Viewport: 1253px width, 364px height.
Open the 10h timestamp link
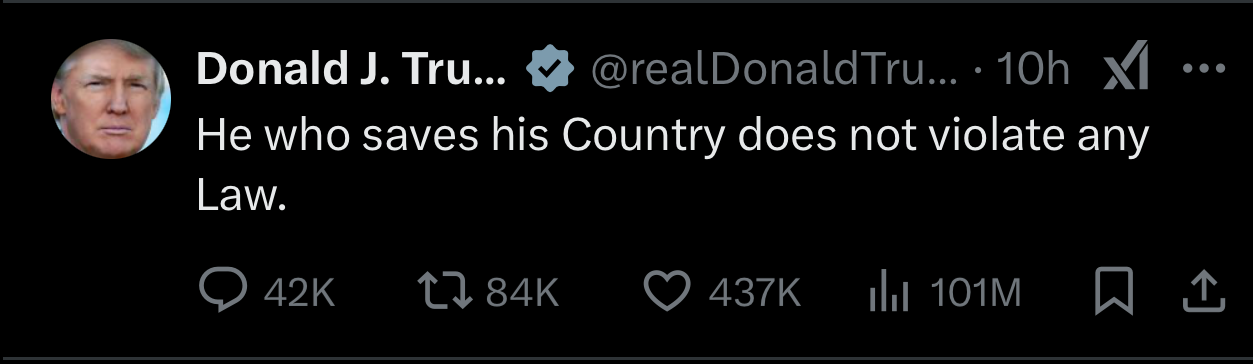click(1034, 70)
